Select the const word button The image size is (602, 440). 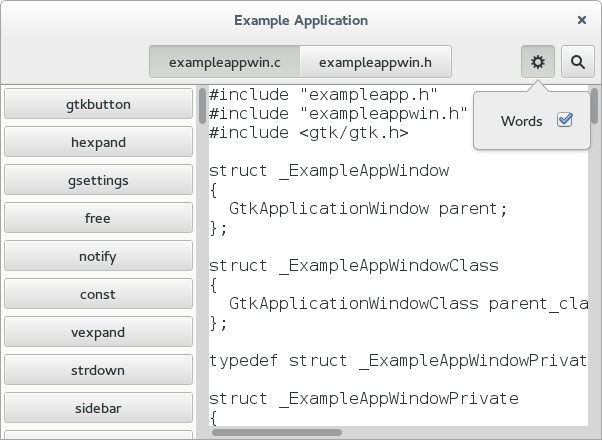(x=98, y=294)
